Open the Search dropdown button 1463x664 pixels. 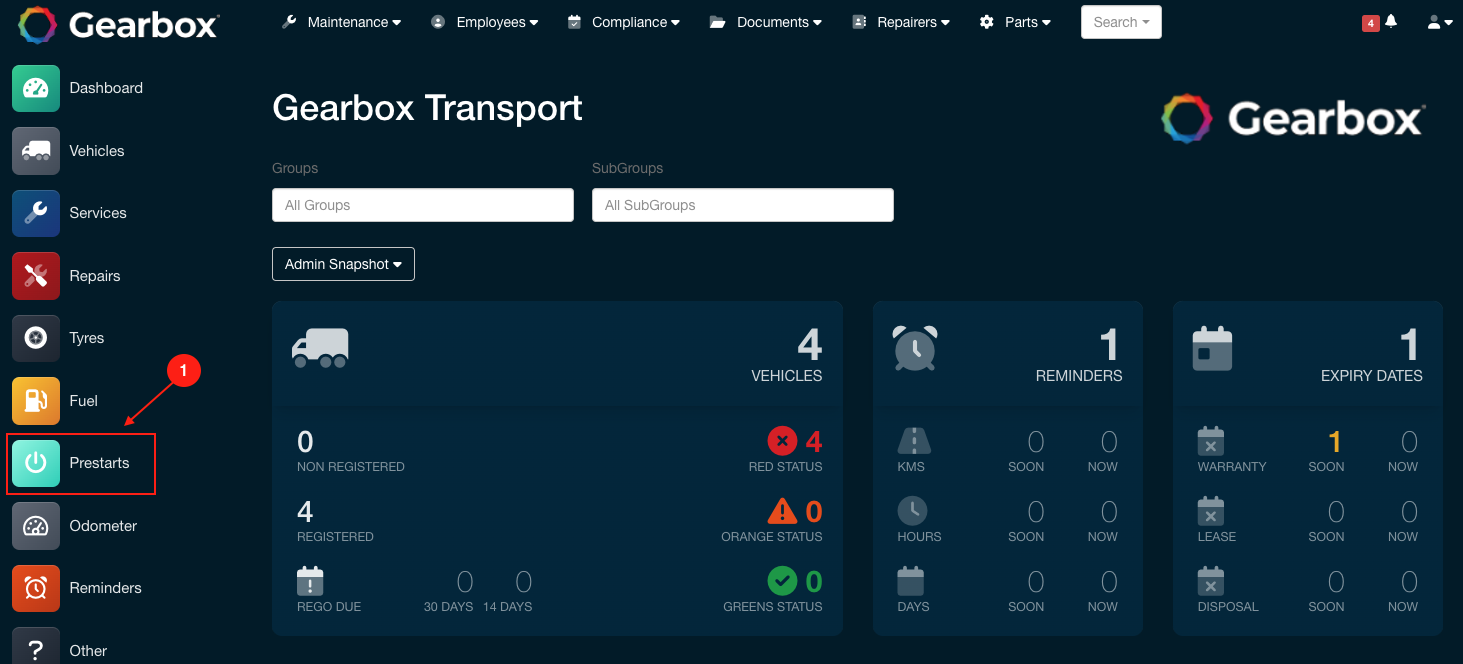(1120, 22)
